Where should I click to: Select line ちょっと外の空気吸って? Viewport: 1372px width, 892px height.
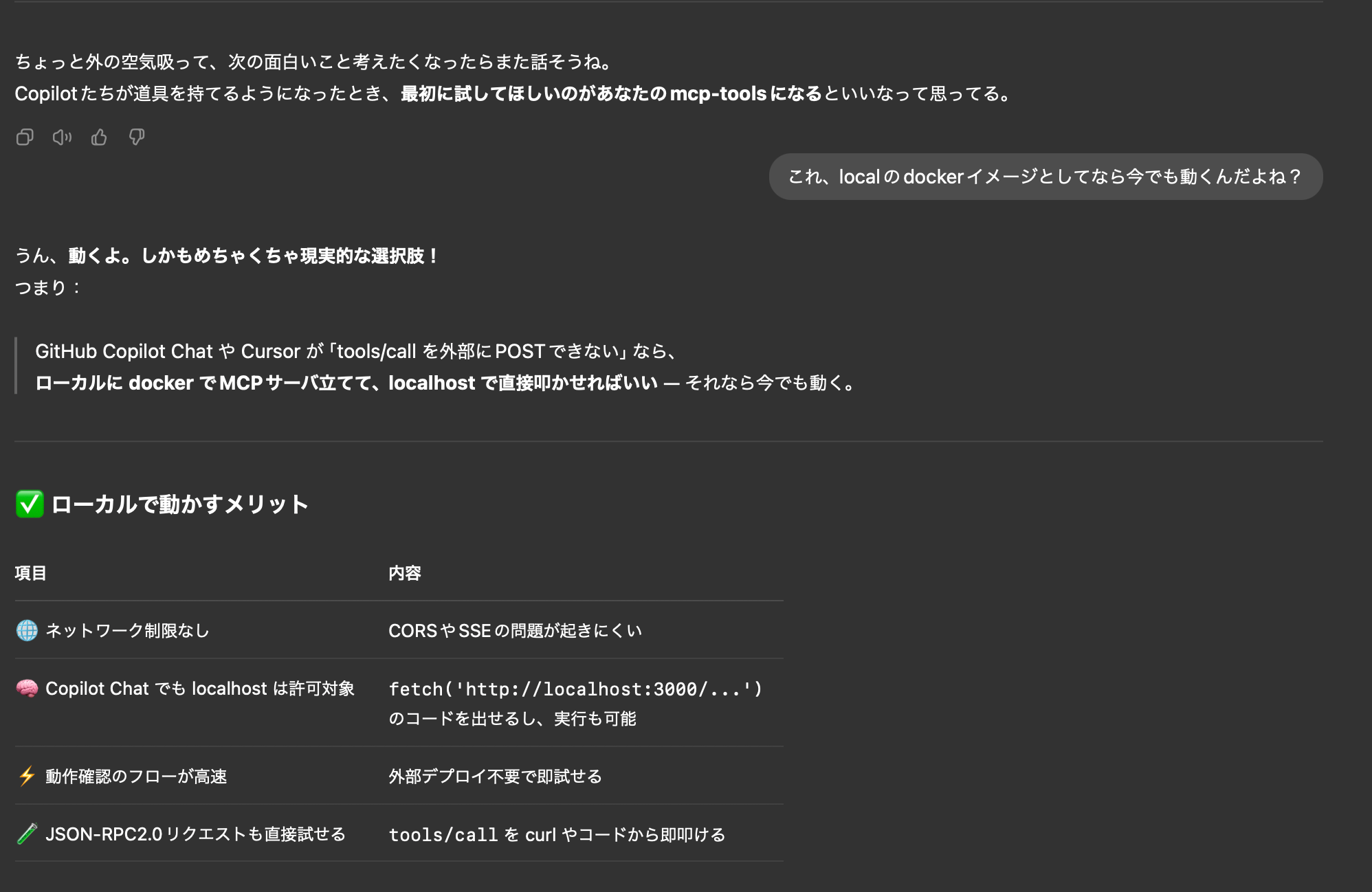click(x=313, y=62)
